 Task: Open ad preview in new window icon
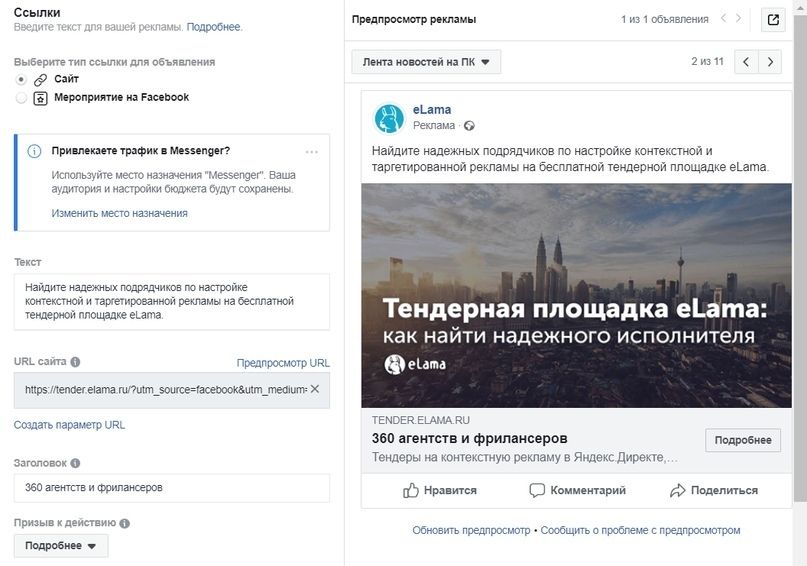point(773,20)
